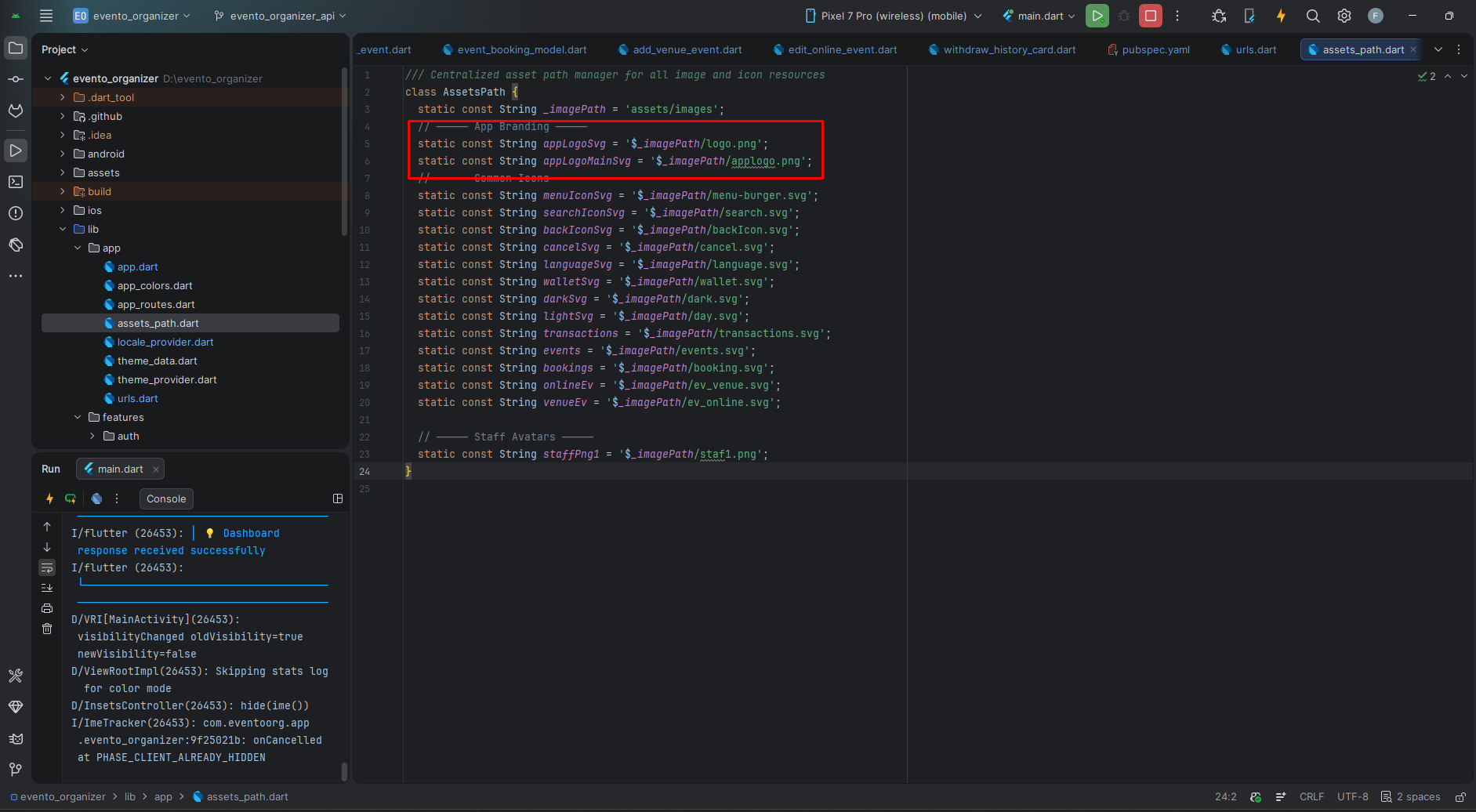This screenshot has width=1476, height=812.
Task: Click the Flutter Hot Reload lightning icon
Action: pyautogui.click(x=1281, y=16)
